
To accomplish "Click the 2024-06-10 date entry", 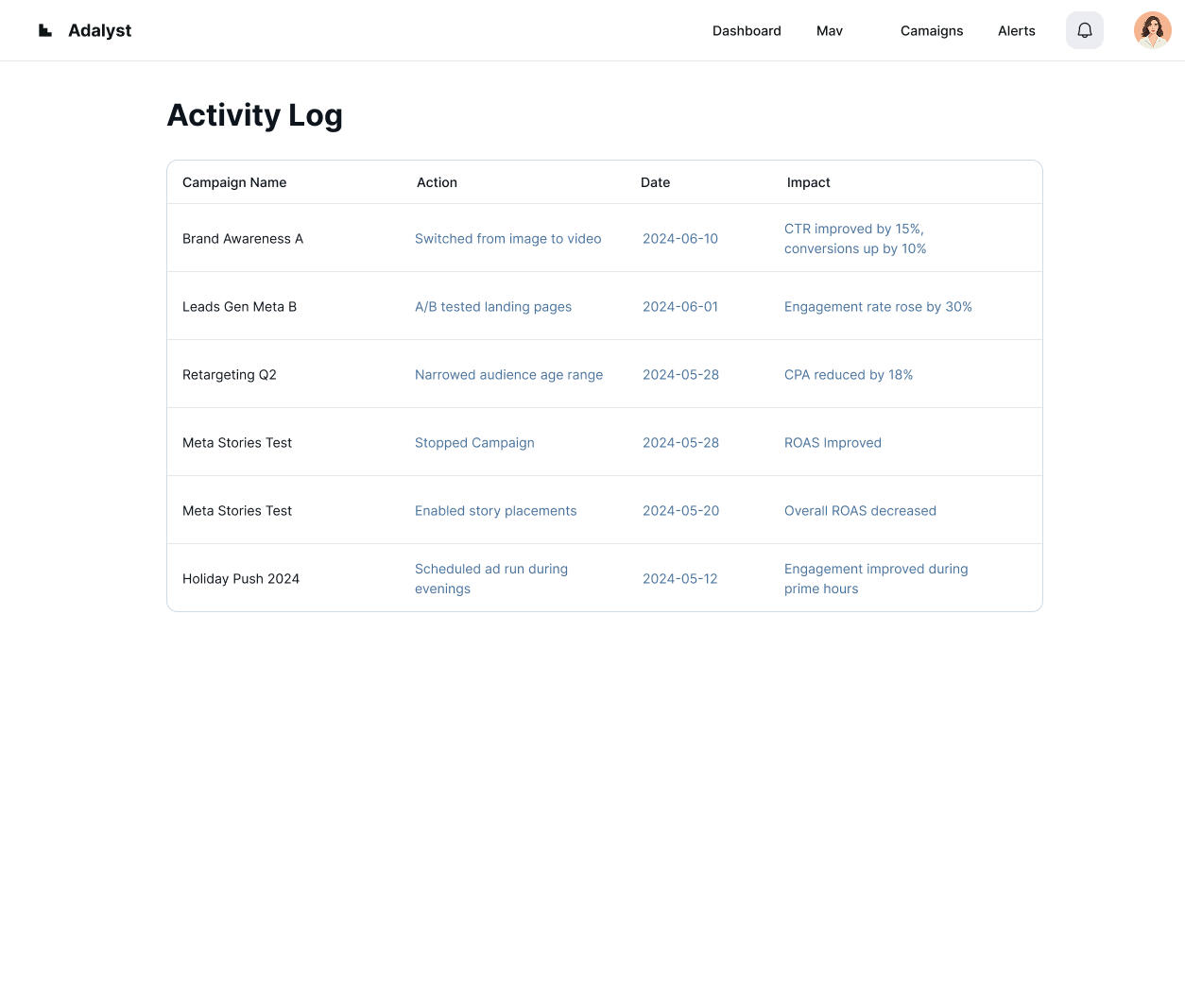I will [x=679, y=239].
